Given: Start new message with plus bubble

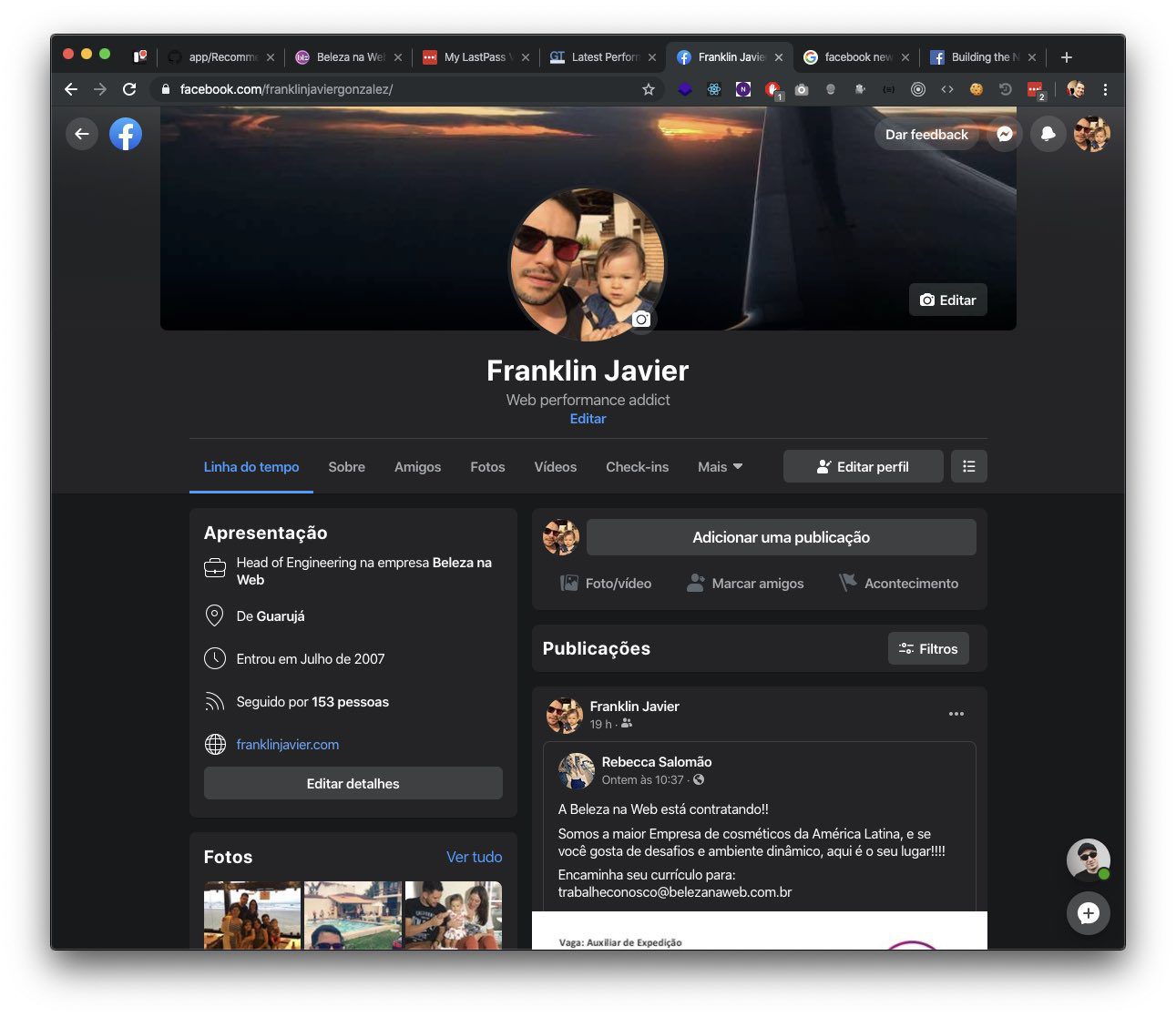Looking at the screenshot, I should 1089,913.
